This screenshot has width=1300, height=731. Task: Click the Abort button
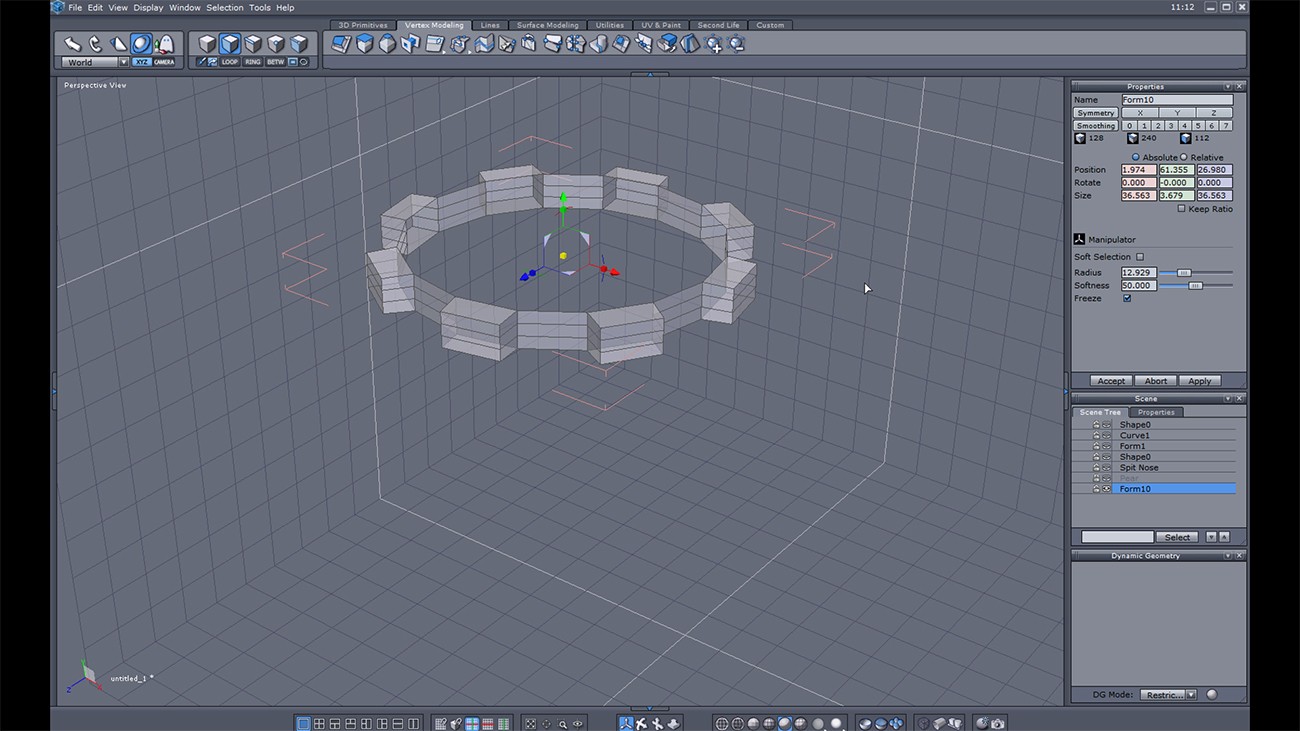[x=1155, y=381]
